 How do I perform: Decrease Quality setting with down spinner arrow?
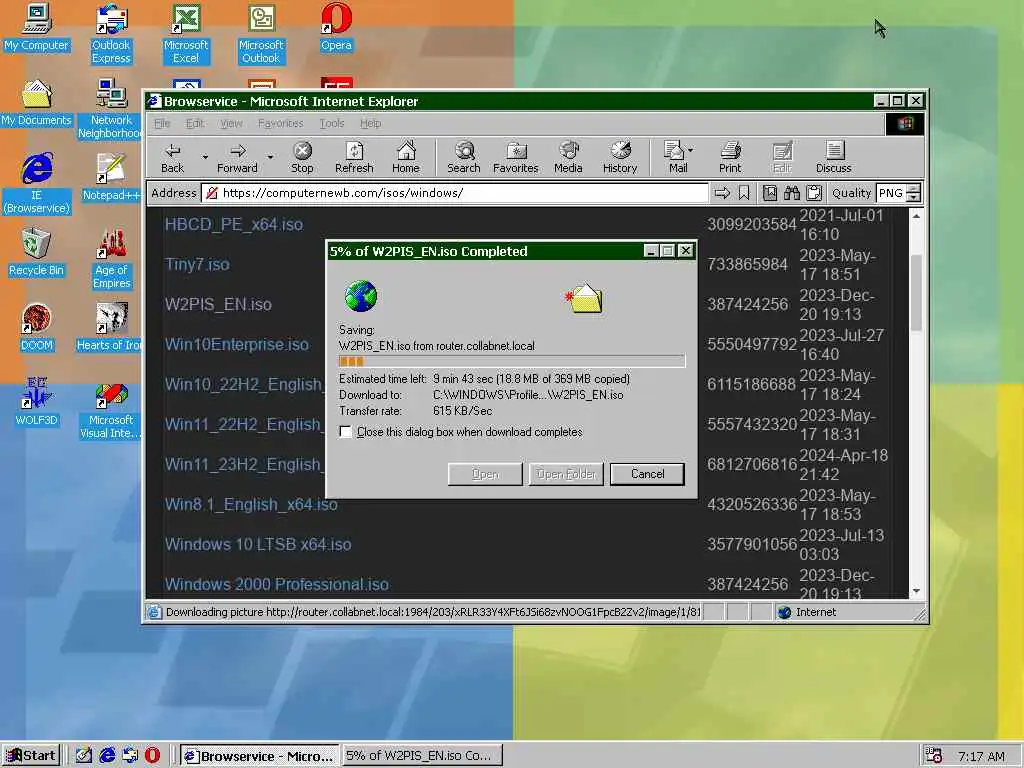coord(914,197)
